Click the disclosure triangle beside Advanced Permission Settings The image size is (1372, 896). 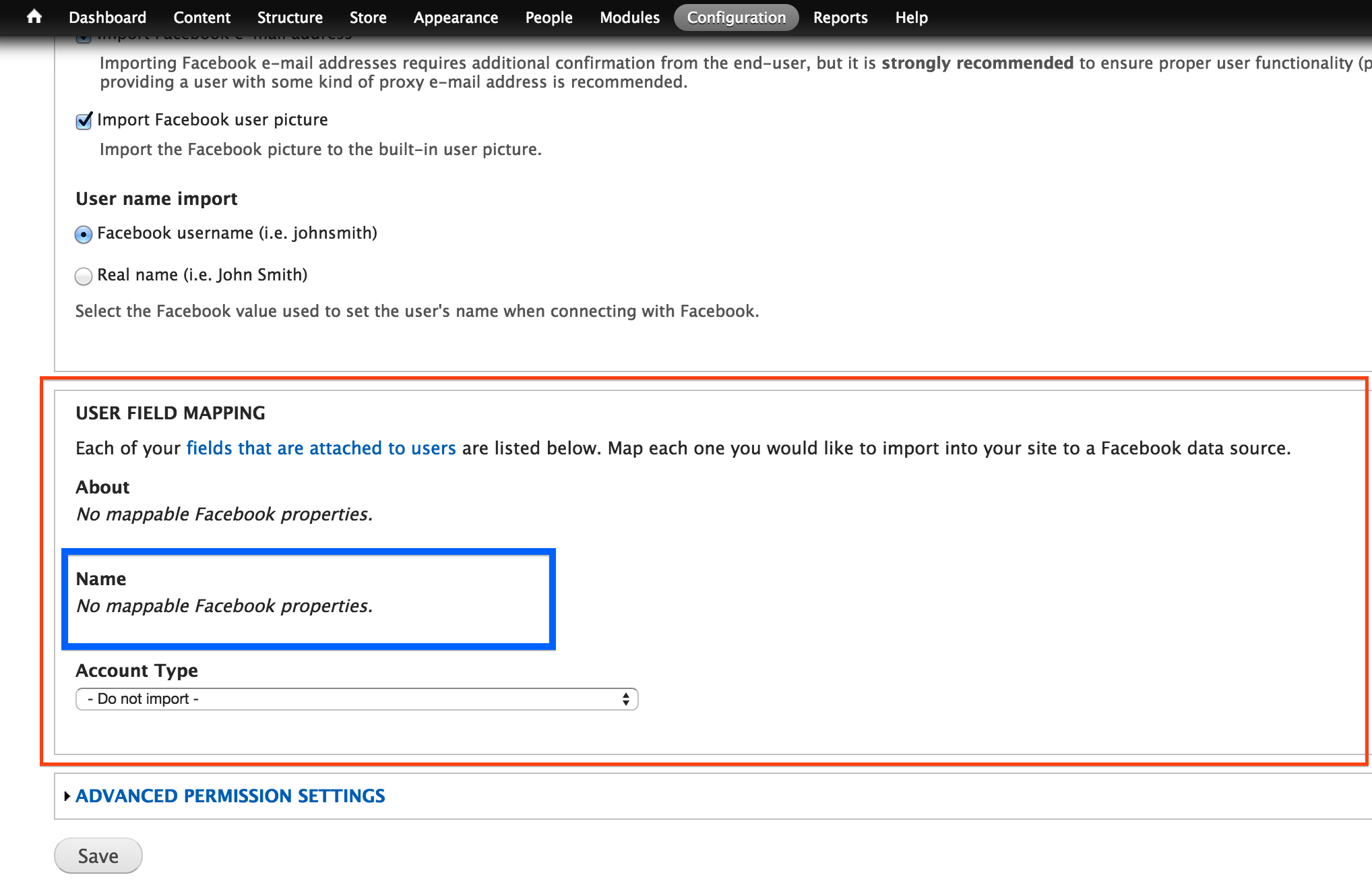[67, 796]
